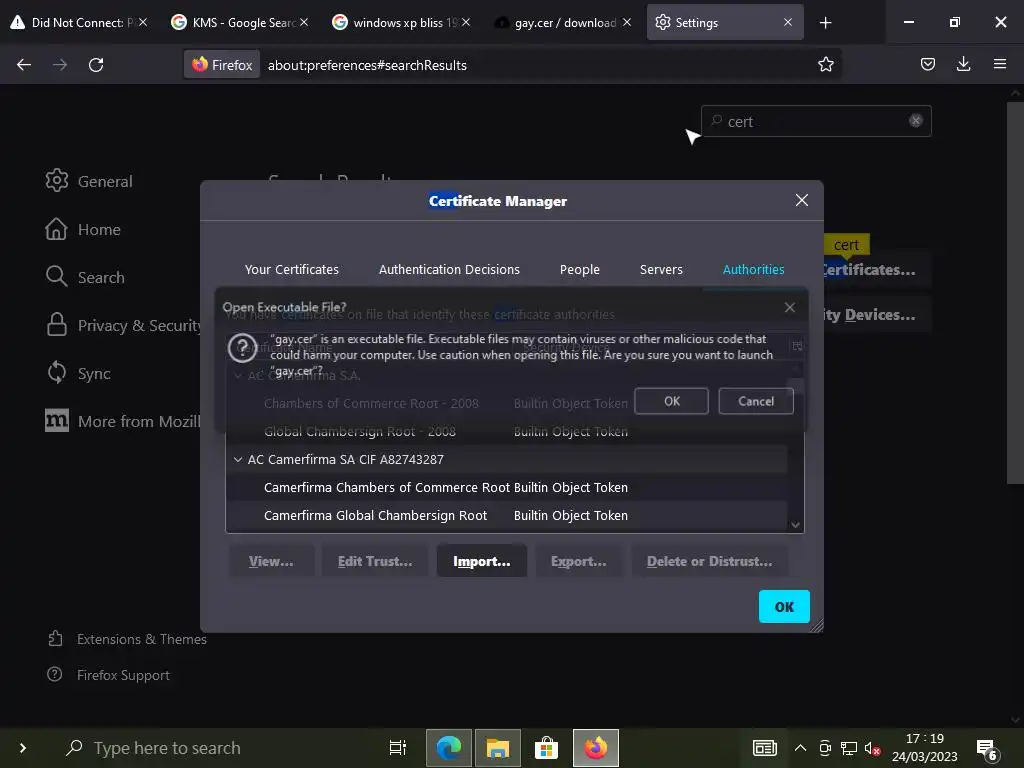This screenshot has height=768, width=1024.
Task: Open the Home settings category
Action: (x=83, y=229)
